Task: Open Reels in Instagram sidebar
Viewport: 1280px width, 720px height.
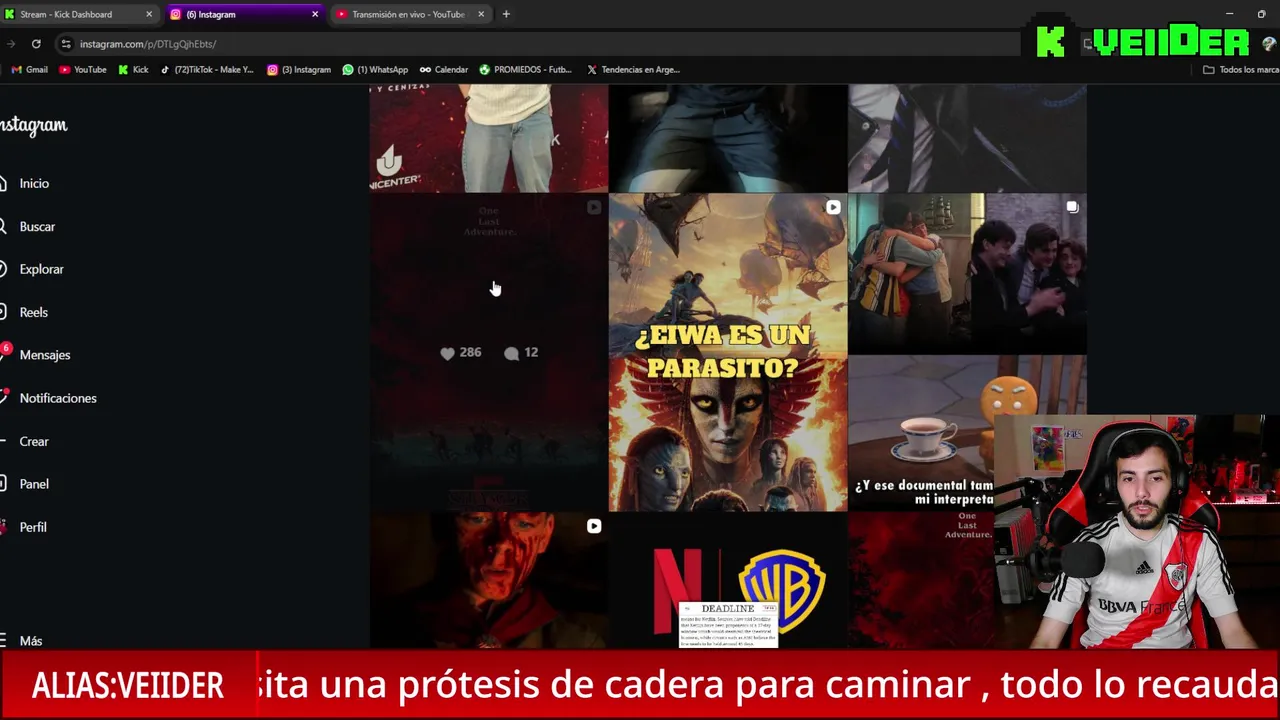Action: (33, 312)
